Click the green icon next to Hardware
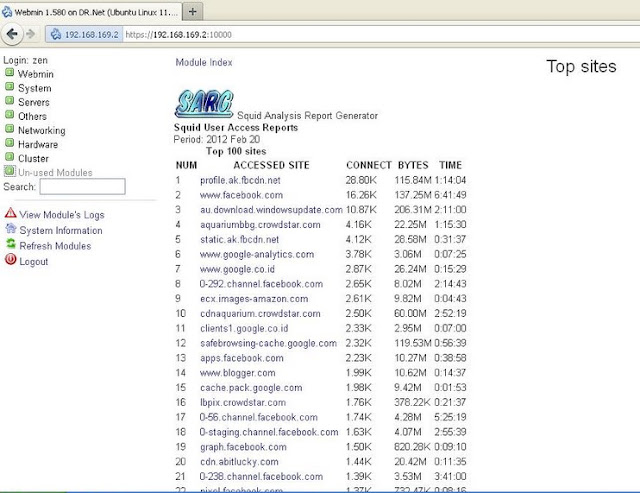This screenshot has height=493, width=640. click(x=9, y=143)
